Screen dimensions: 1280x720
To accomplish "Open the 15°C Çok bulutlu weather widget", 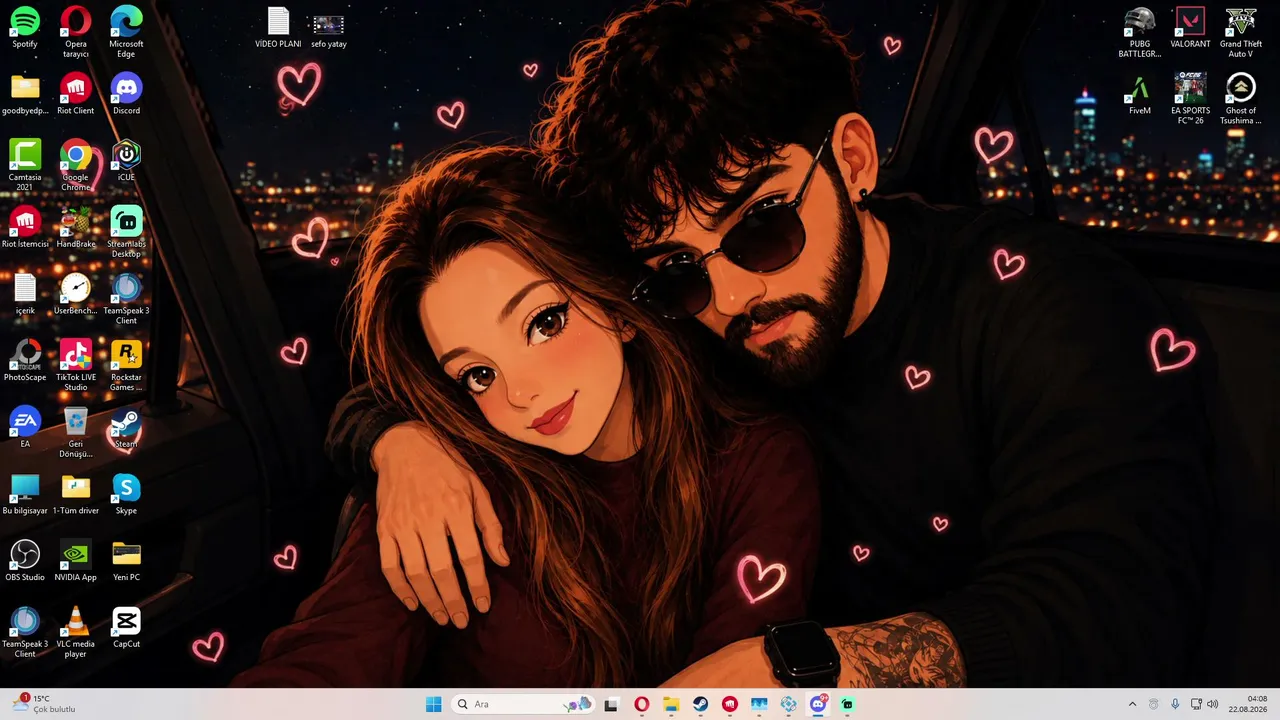I will pyautogui.click(x=45, y=704).
